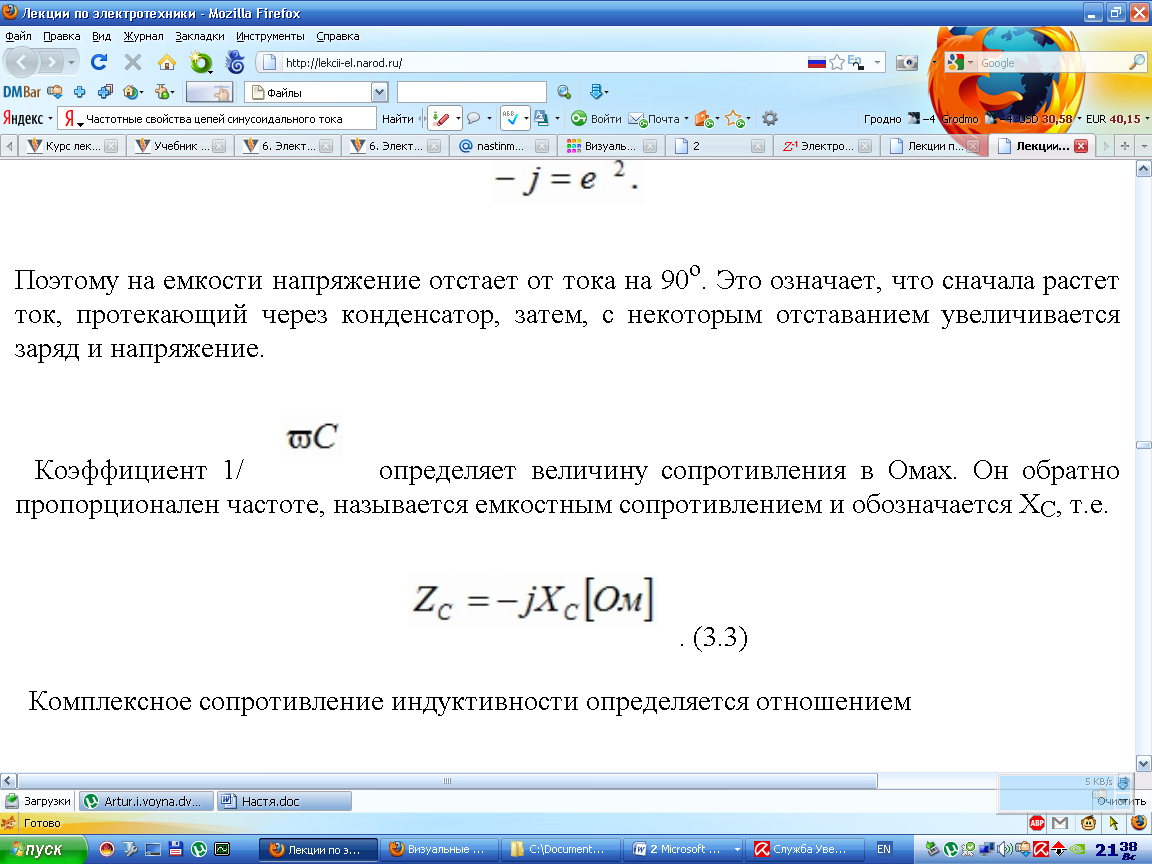The width and height of the screenshot is (1152, 864).
Task: Open the Загрузки downloads button
Action: tap(37, 801)
